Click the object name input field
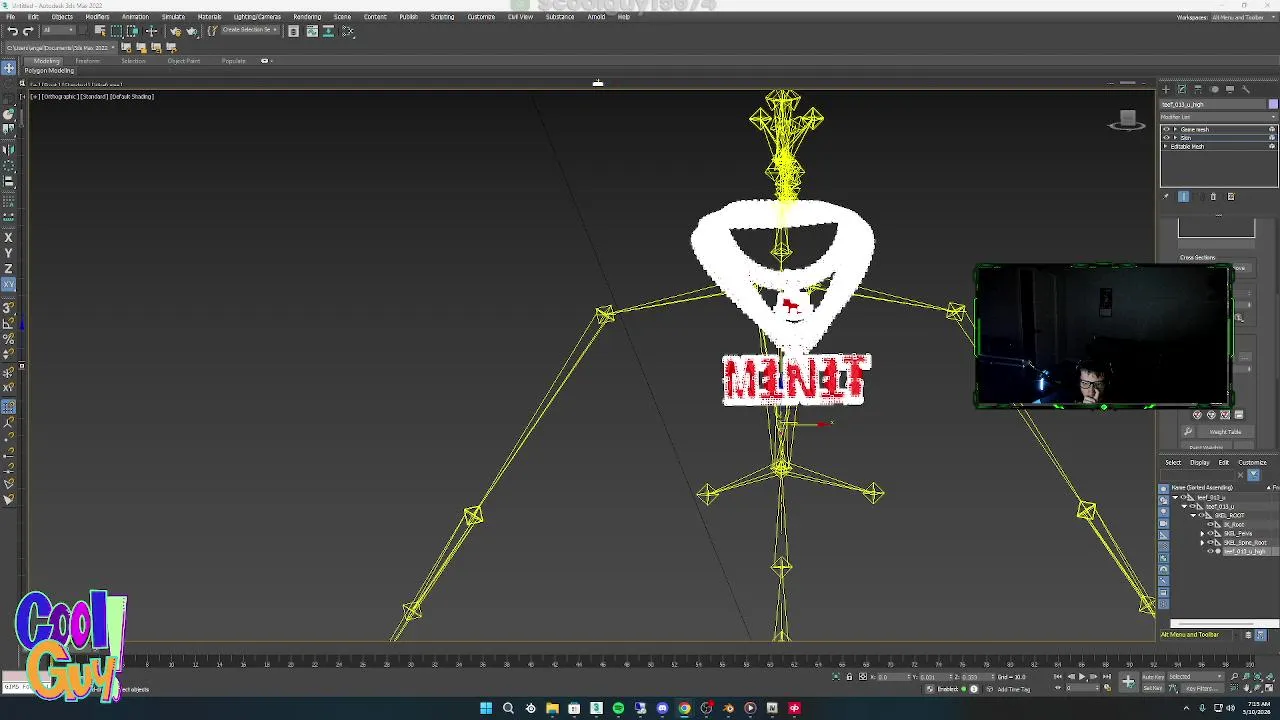 coord(1213,104)
